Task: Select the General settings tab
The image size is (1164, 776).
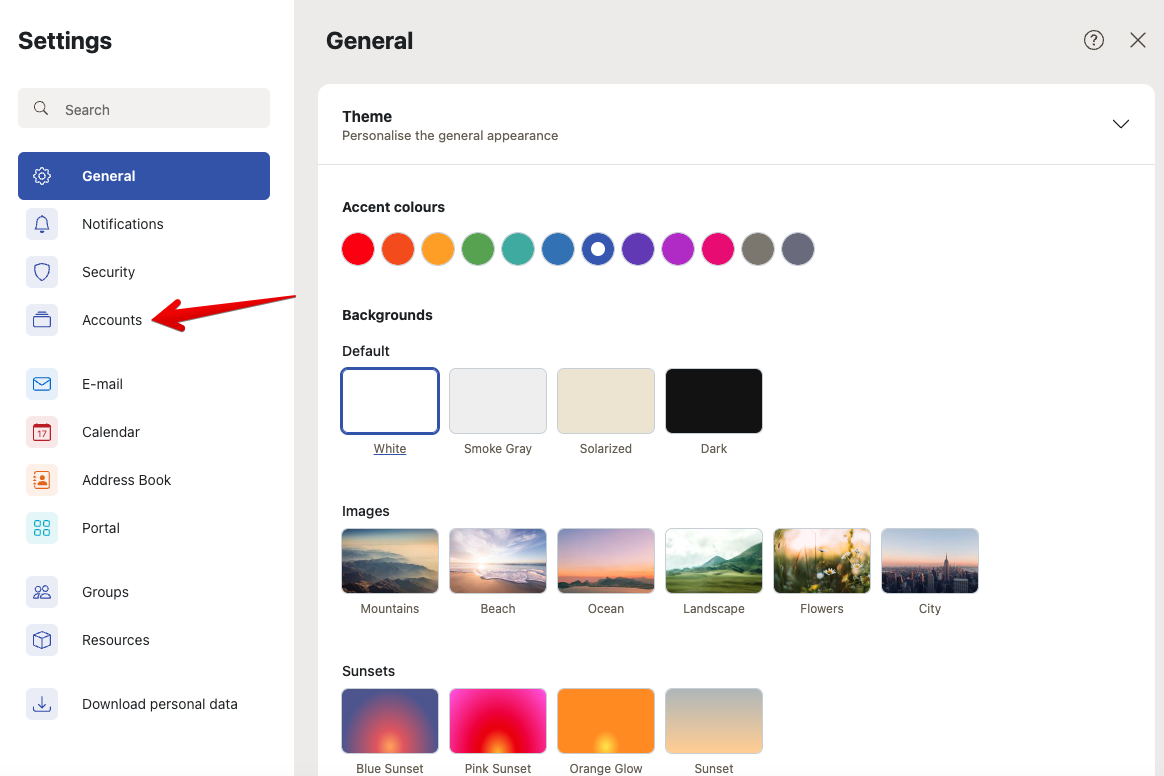Action: [x=144, y=176]
